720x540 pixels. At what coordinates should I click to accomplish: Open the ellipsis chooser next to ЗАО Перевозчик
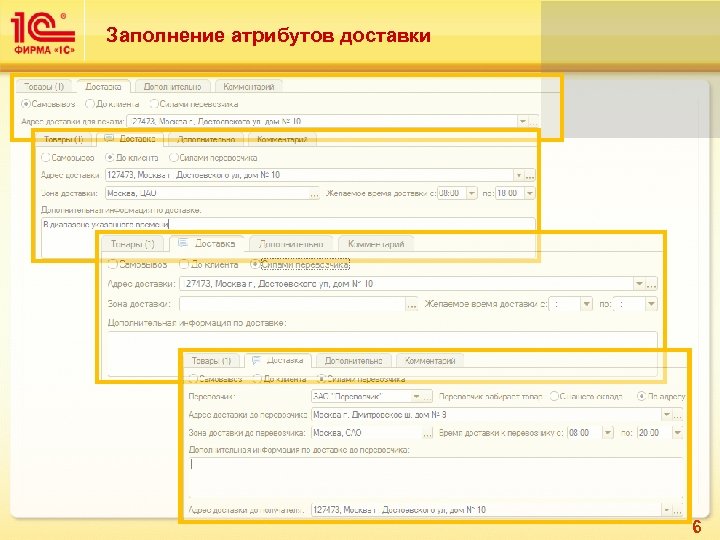pos(427,396)
